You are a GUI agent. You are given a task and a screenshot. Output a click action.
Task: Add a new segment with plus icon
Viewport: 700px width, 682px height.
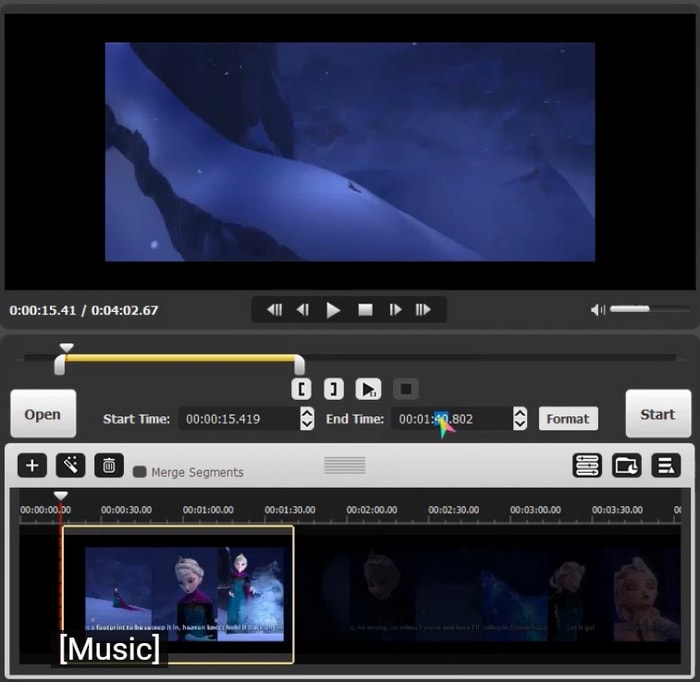pos(32,466)
